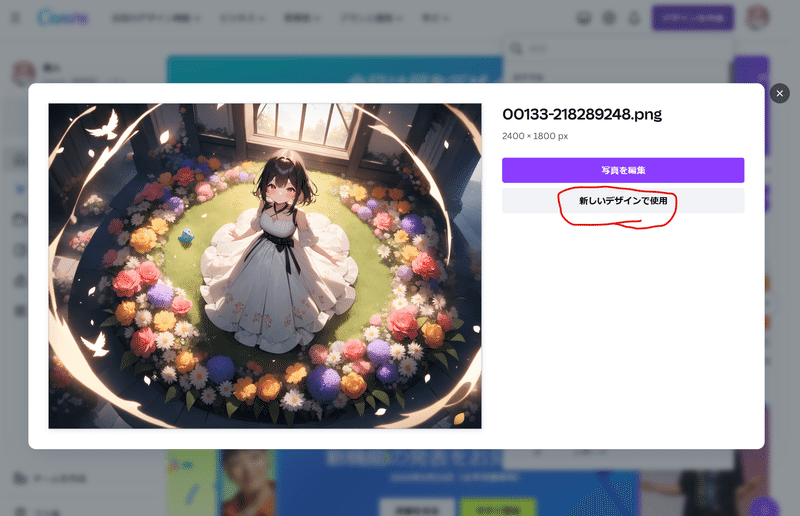The width and height of the screenshot is (800, 516).
Task: Open the hamburger menu in background page
Action: (x=16, y=18)
